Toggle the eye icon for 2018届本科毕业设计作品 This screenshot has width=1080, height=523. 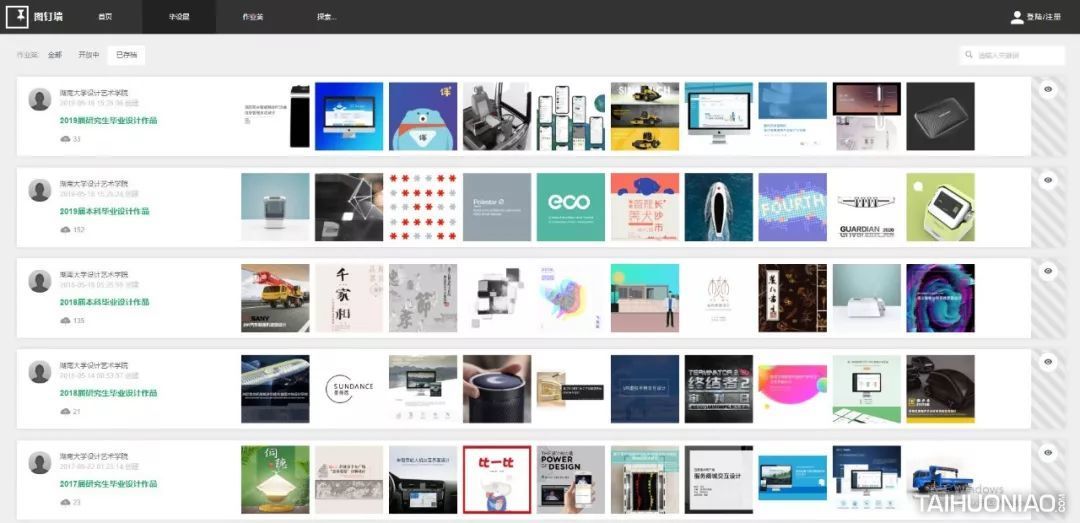click(x=1048, y=271)
